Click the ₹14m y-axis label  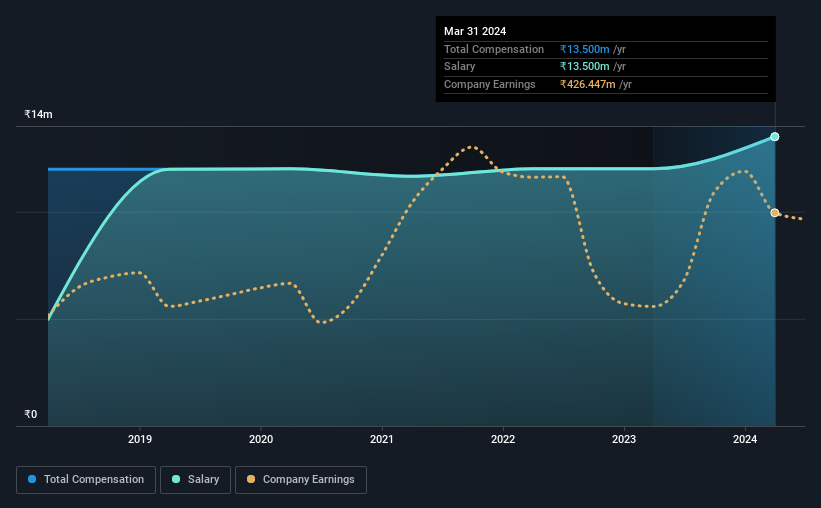tap(38, 114)
